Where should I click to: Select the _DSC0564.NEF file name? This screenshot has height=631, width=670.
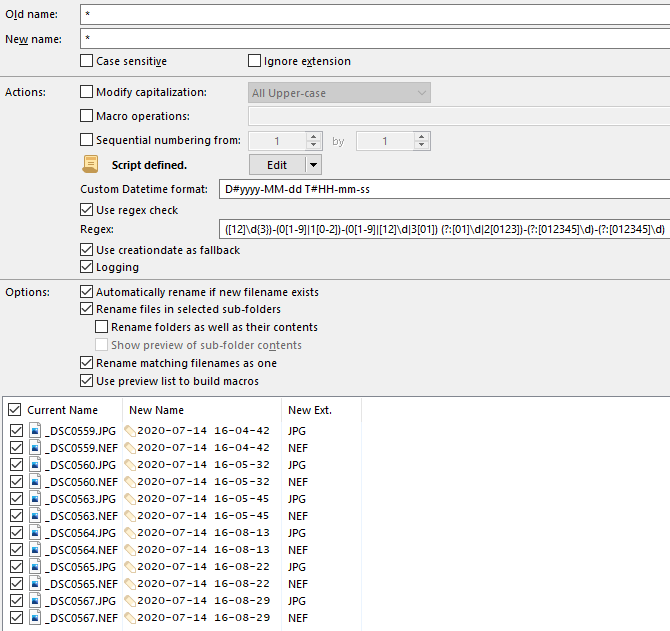click(81, 550)
